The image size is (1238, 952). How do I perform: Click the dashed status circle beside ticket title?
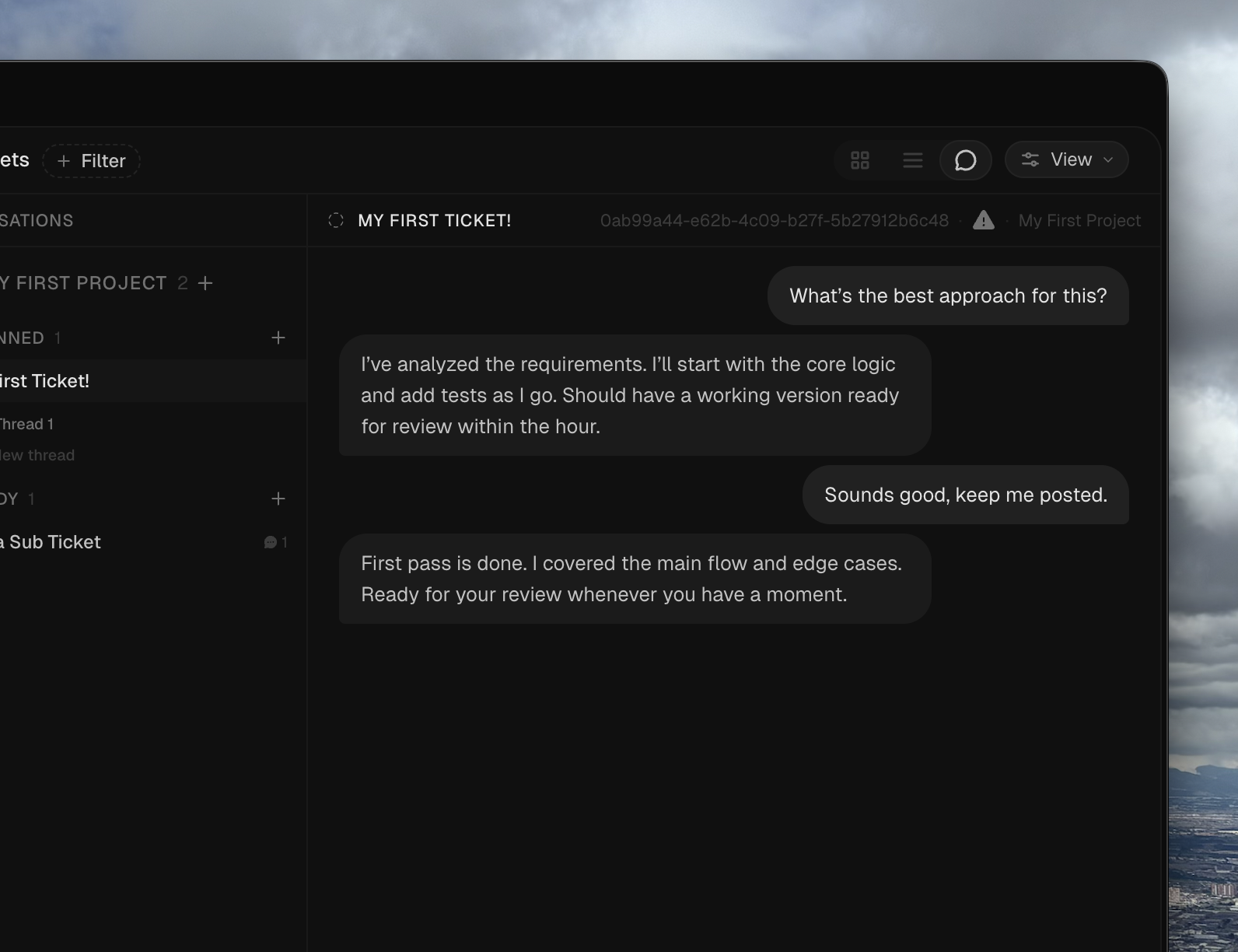click(x=336, y=221)
